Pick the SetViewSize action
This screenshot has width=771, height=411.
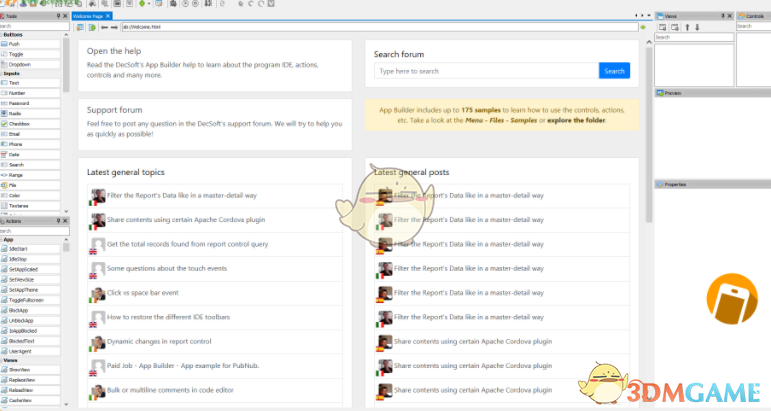coord(30,280)
